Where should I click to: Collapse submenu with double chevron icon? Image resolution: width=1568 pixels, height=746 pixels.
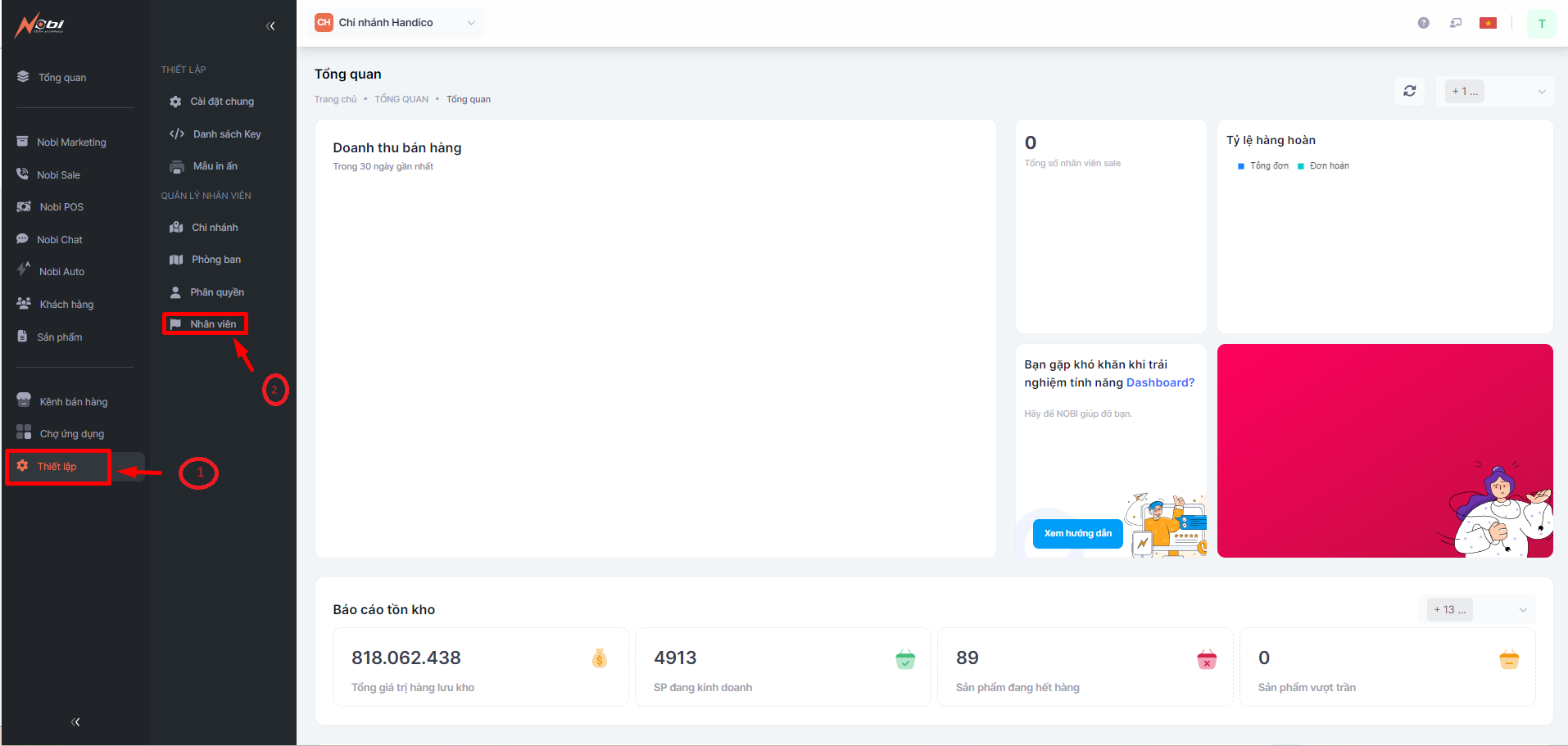coord(270,26)
